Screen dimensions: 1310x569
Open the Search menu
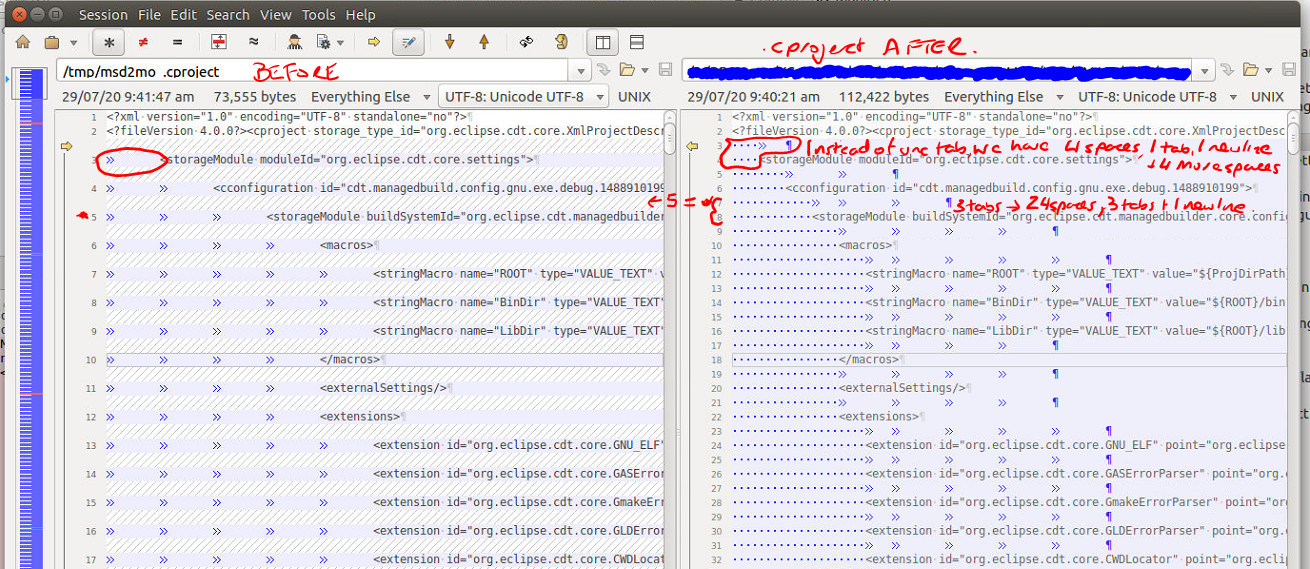(x=228, y=14)
